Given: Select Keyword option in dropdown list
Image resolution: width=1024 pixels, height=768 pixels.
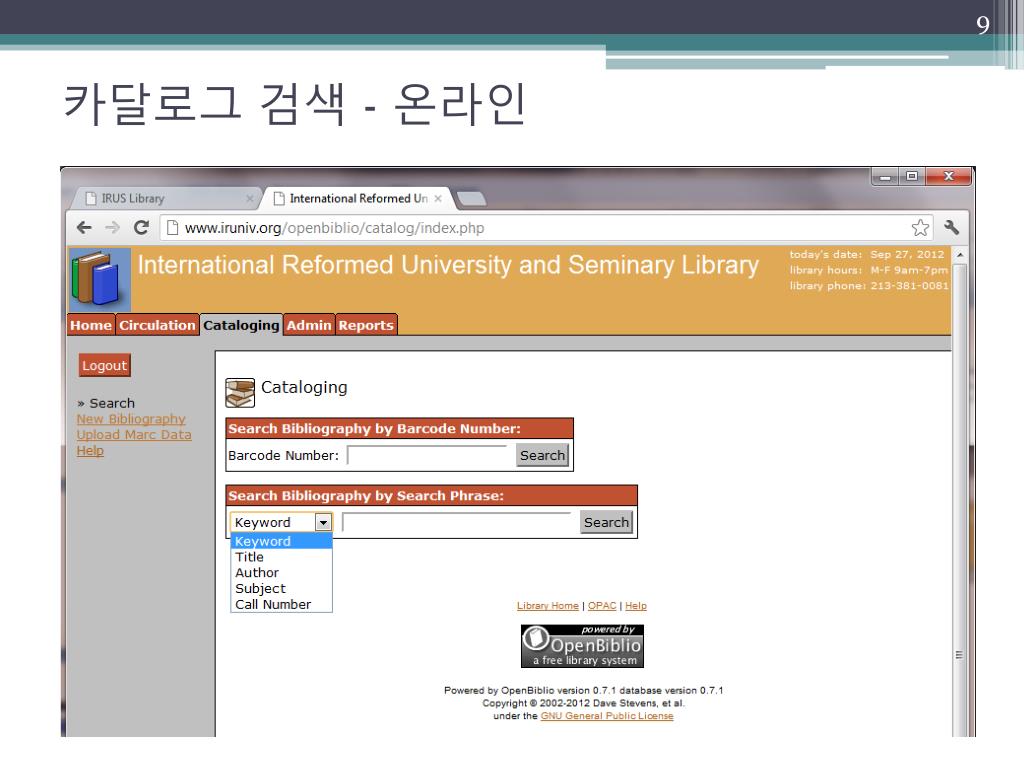Looking at the screenshot, I should click(281, 541).
